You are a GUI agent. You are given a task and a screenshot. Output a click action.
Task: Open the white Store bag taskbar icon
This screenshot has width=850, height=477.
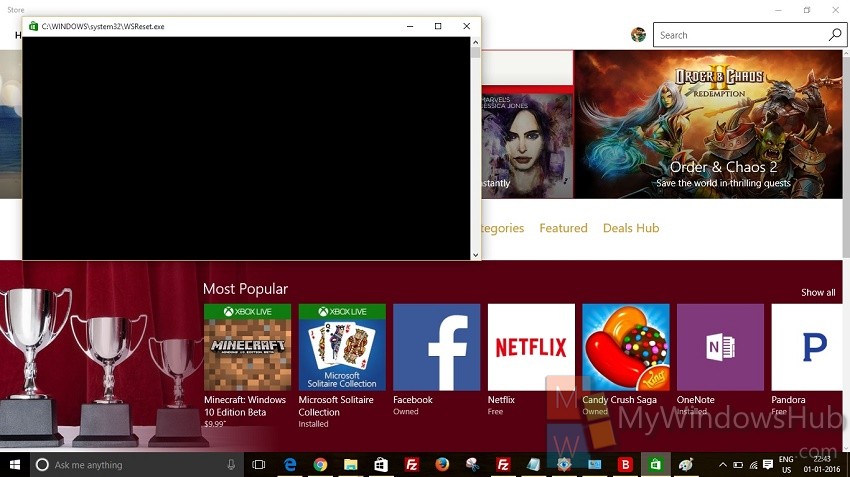pyautogui.click(x=381, y=465)
